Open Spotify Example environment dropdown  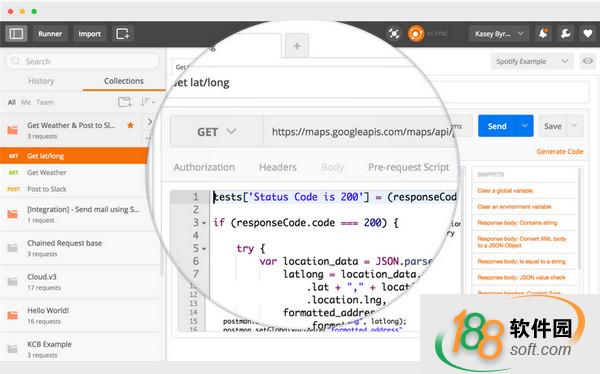tap(532, 61)
